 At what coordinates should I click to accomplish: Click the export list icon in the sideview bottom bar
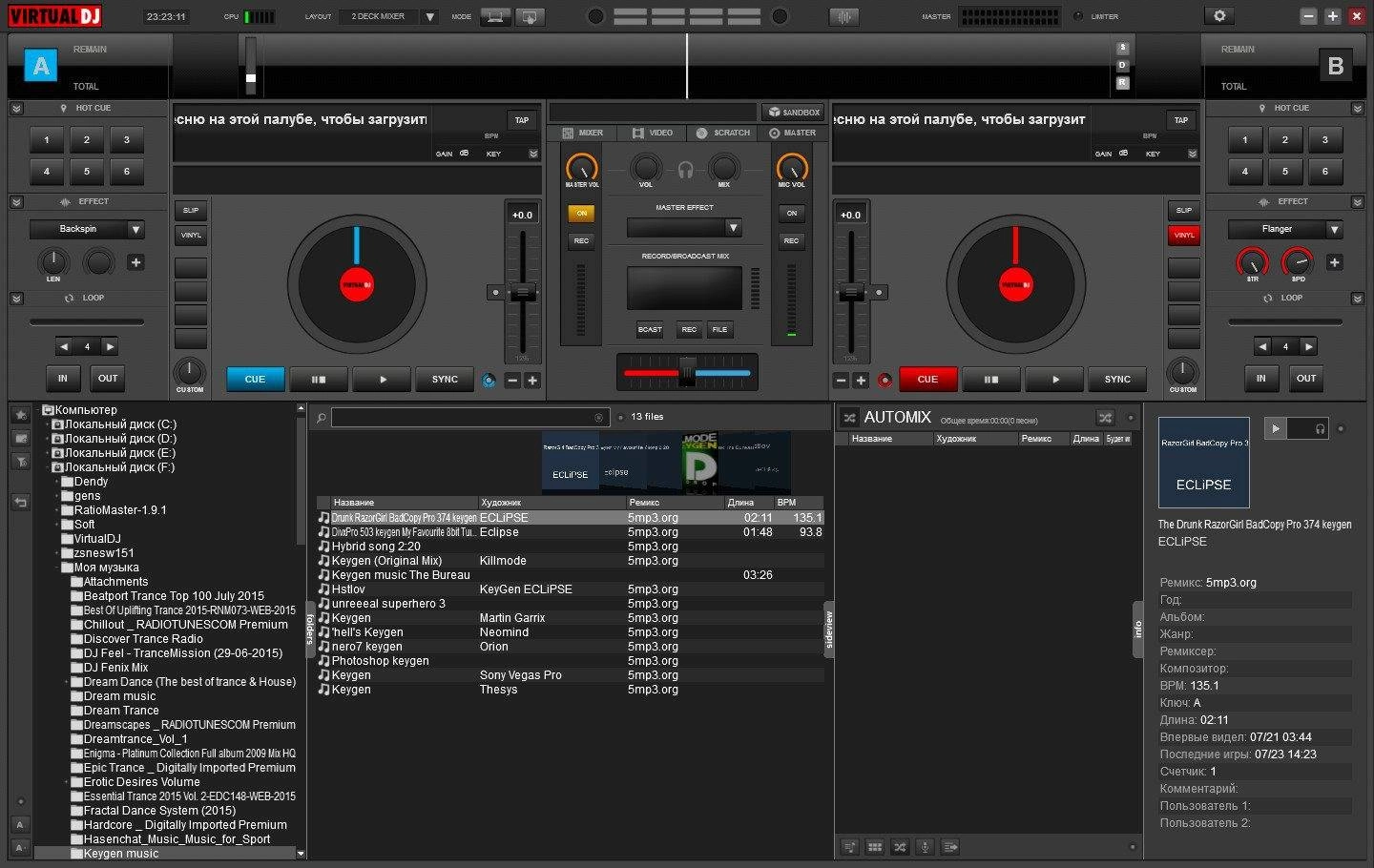(950, 847)
